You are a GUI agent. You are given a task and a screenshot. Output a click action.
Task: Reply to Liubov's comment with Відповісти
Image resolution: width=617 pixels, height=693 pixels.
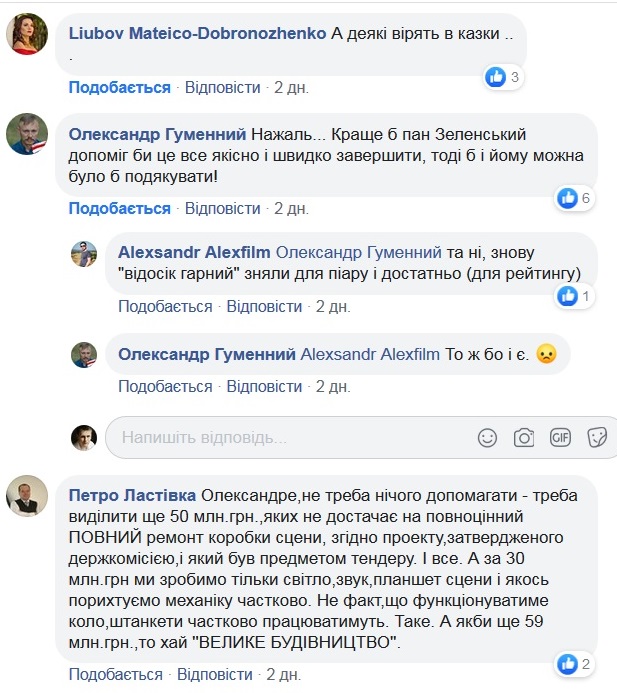(222, 88)
